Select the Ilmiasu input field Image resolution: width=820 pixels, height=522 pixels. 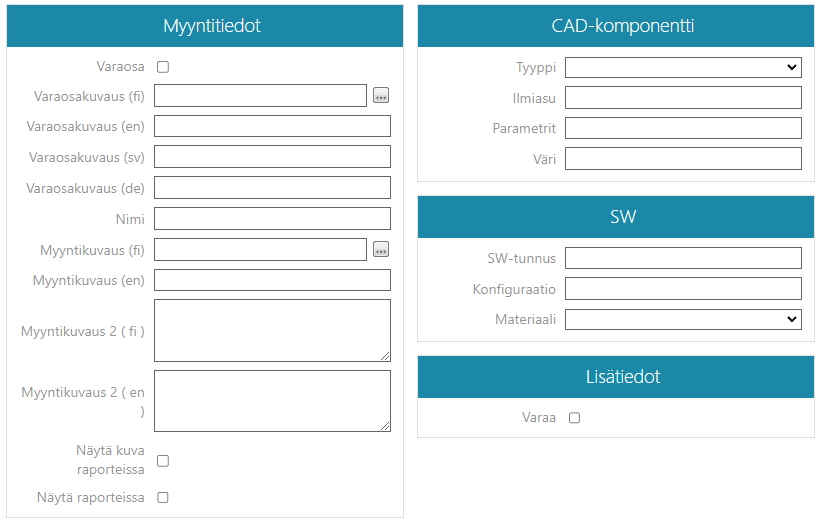pyautogui.click(x=683, y=98)
